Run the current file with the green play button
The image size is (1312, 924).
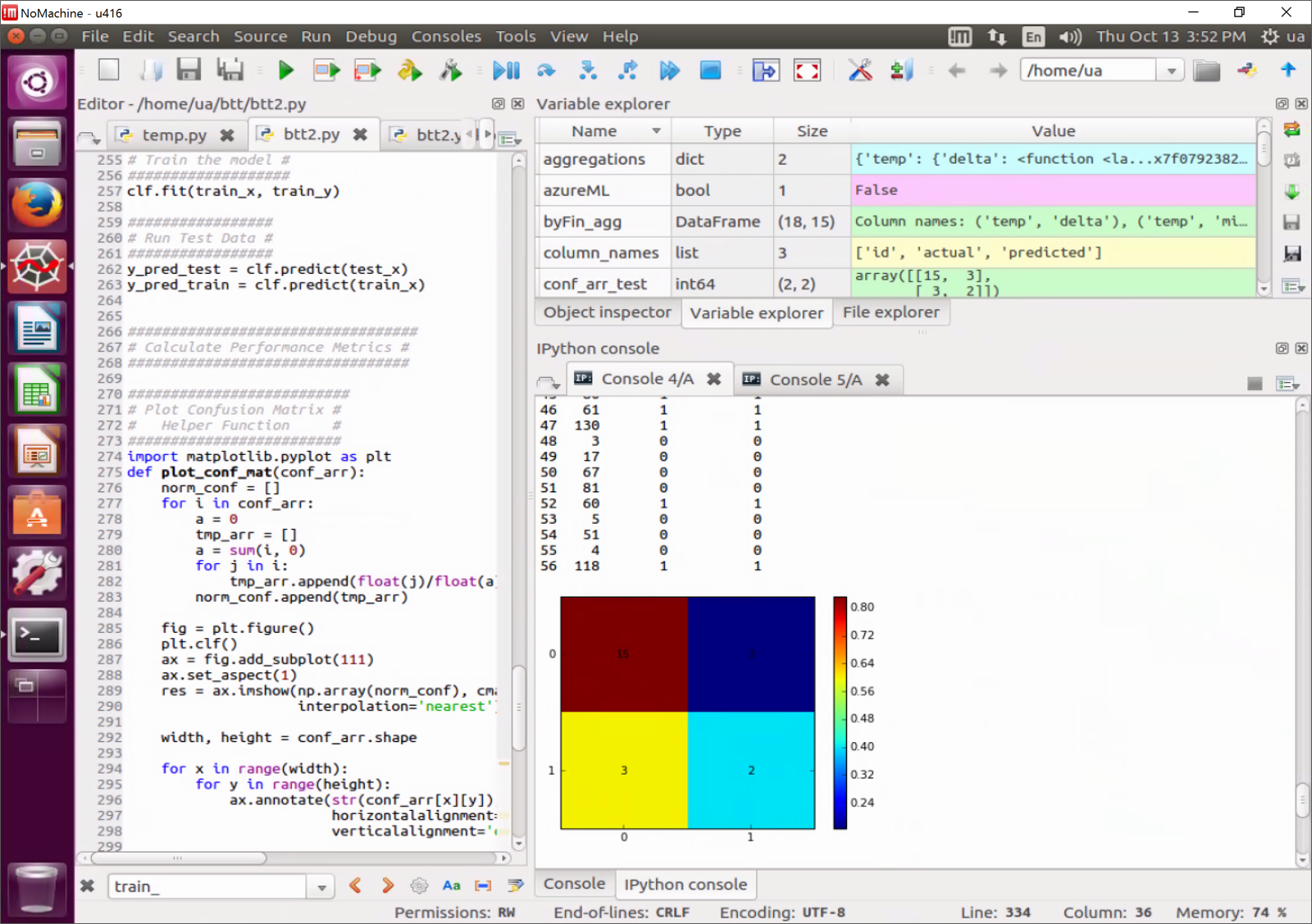285,71
